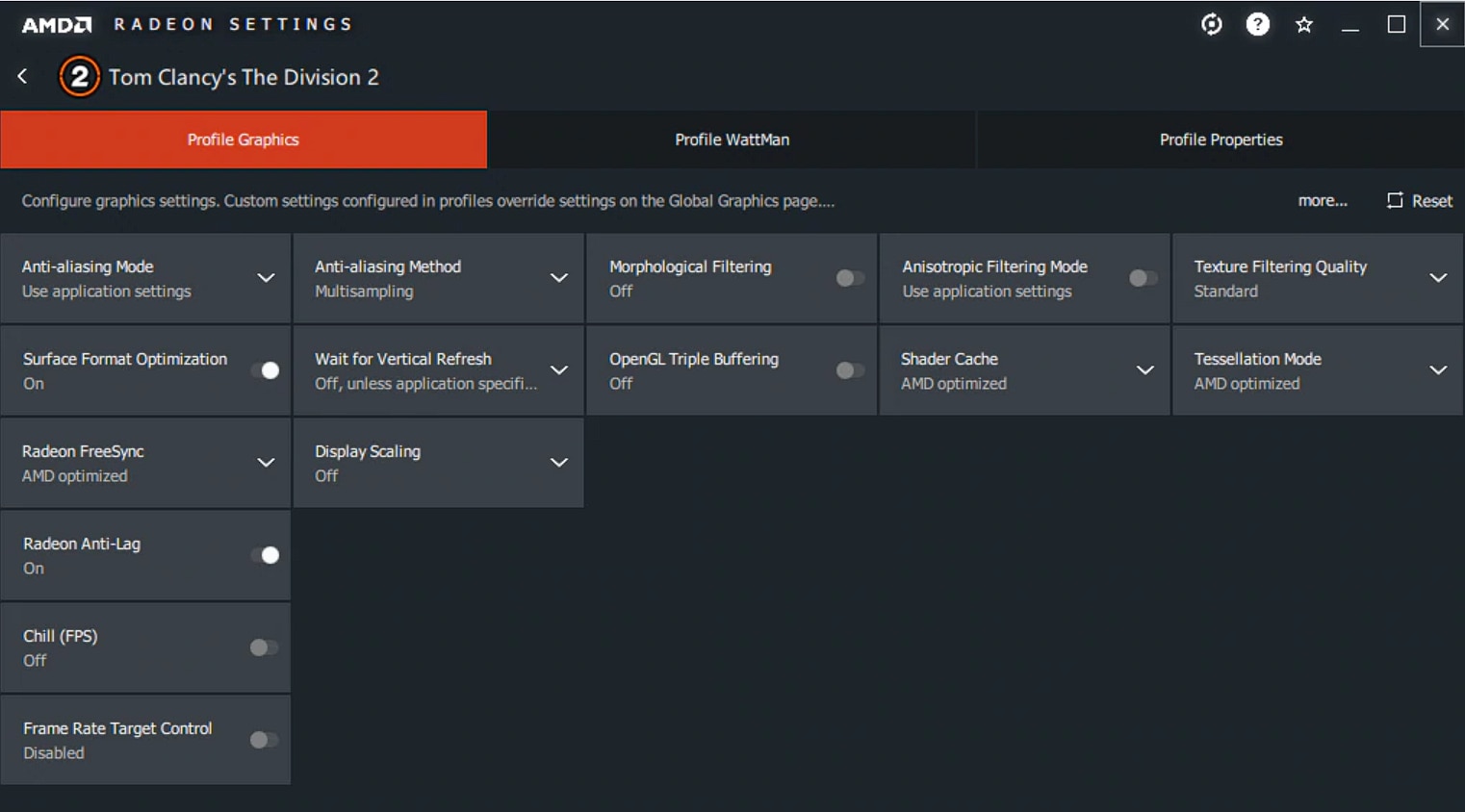Click the more... link
The height and width of the screenshot is (812, 1465).
coord(1323,200)
